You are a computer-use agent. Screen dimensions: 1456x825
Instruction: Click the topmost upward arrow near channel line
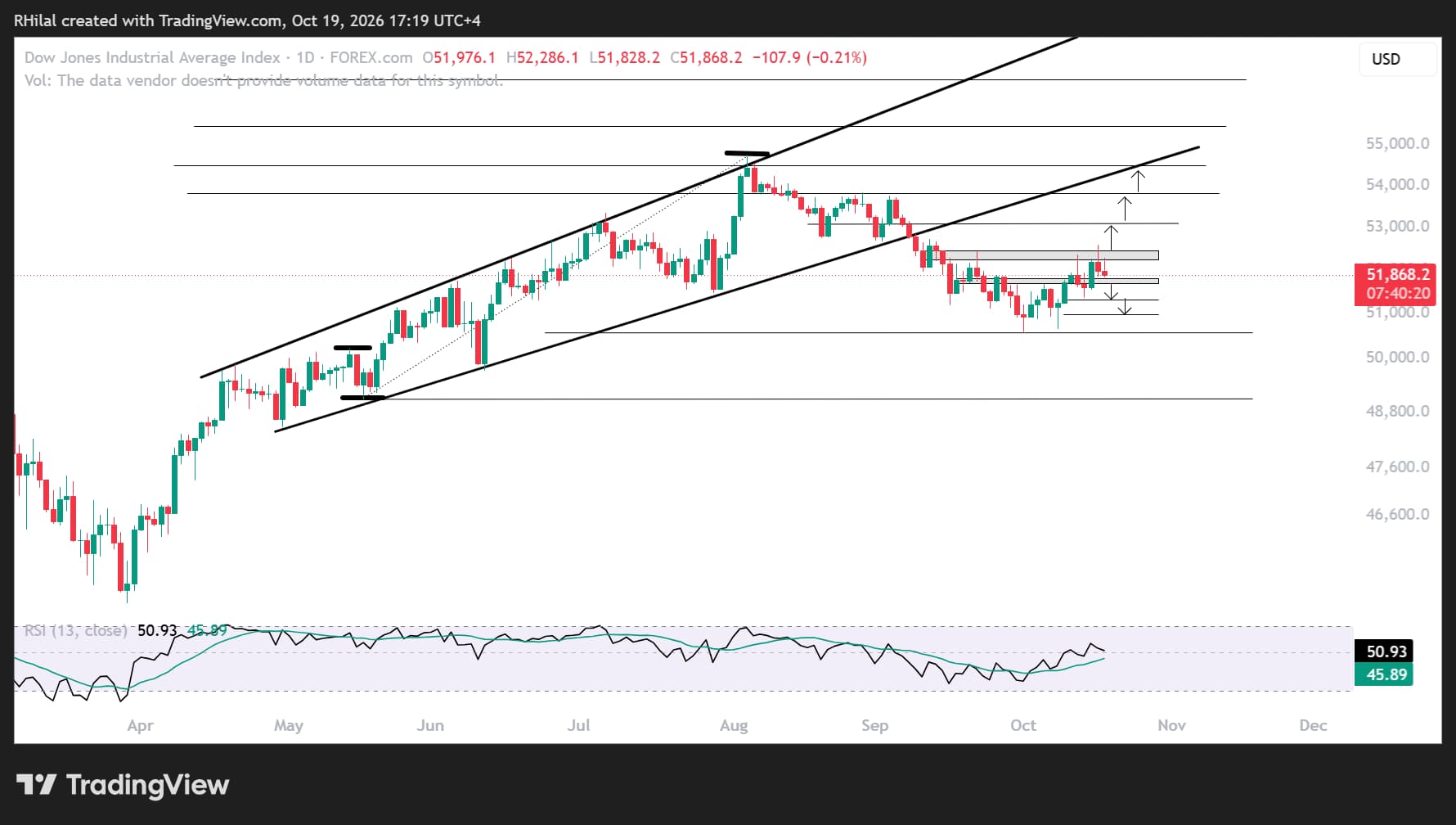(1138, 180)
